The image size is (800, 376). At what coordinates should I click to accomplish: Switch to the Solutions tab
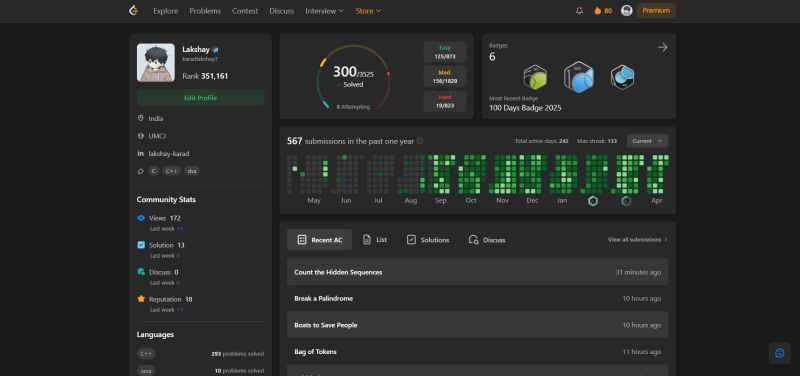[428, 240]
